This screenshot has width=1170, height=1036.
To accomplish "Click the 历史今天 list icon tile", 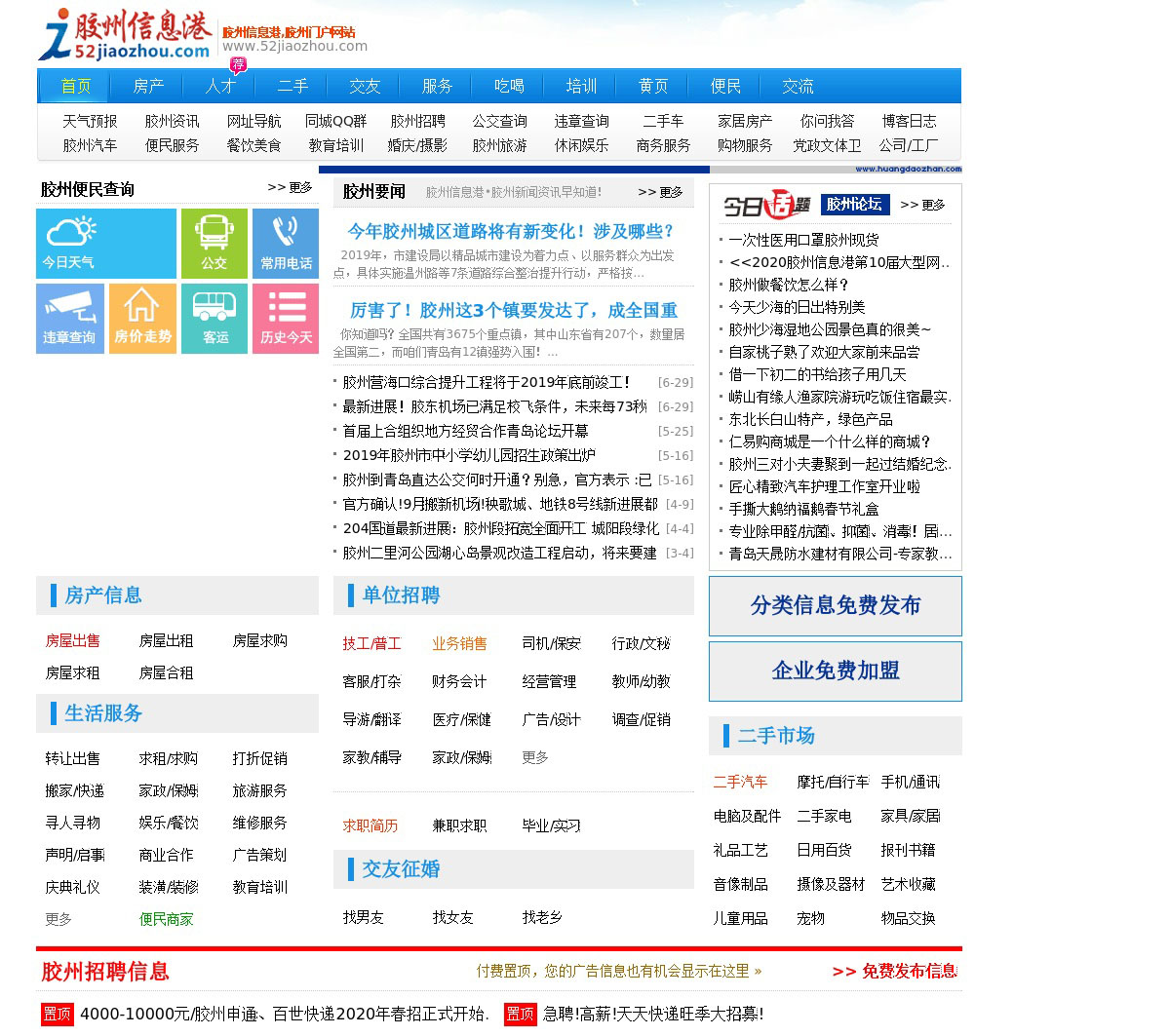I will [x=286, y=319].
